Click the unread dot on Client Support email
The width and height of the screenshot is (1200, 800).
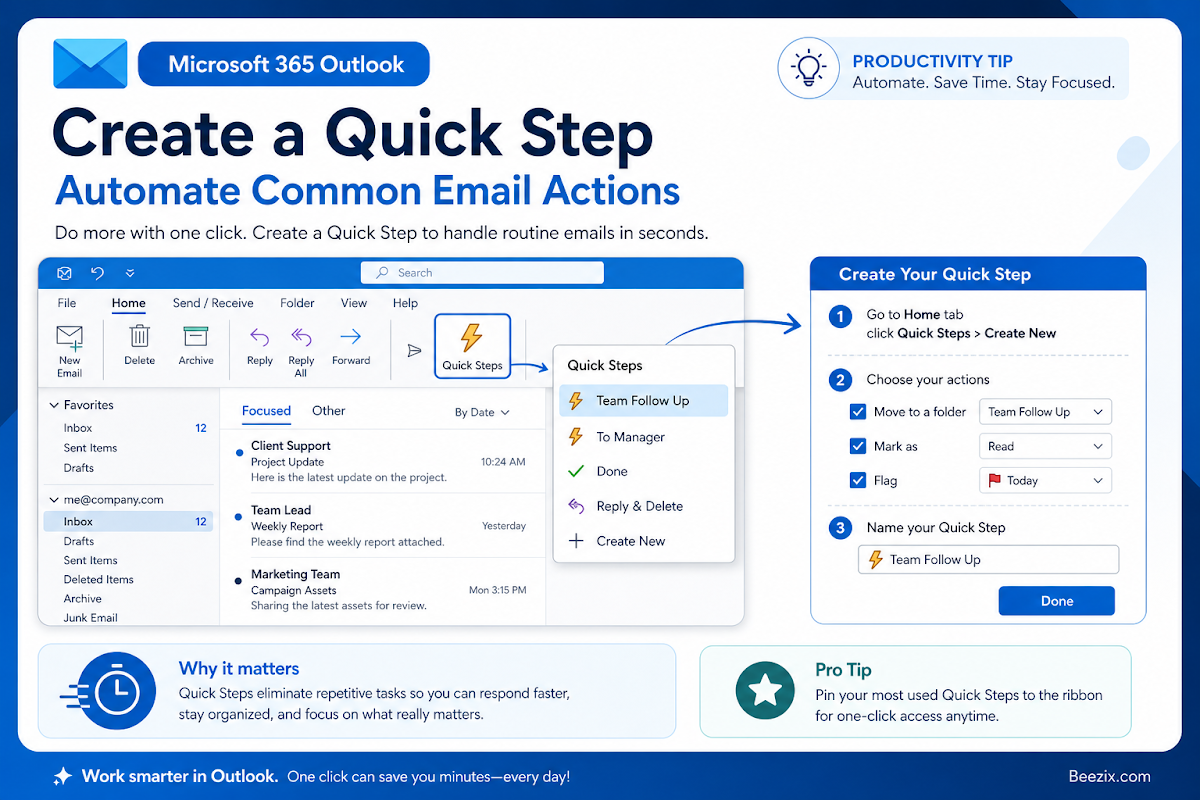[x=238, y=453]
